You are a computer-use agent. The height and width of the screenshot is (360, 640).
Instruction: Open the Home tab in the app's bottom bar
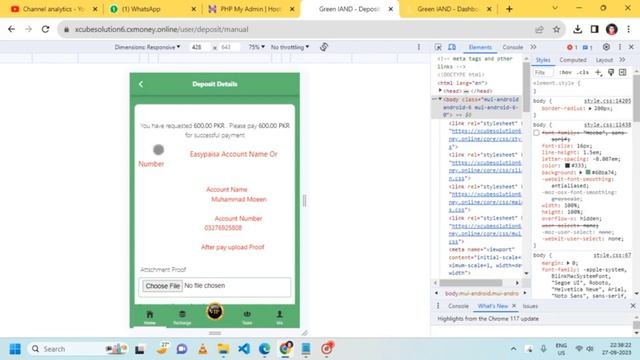click(150, 317)
